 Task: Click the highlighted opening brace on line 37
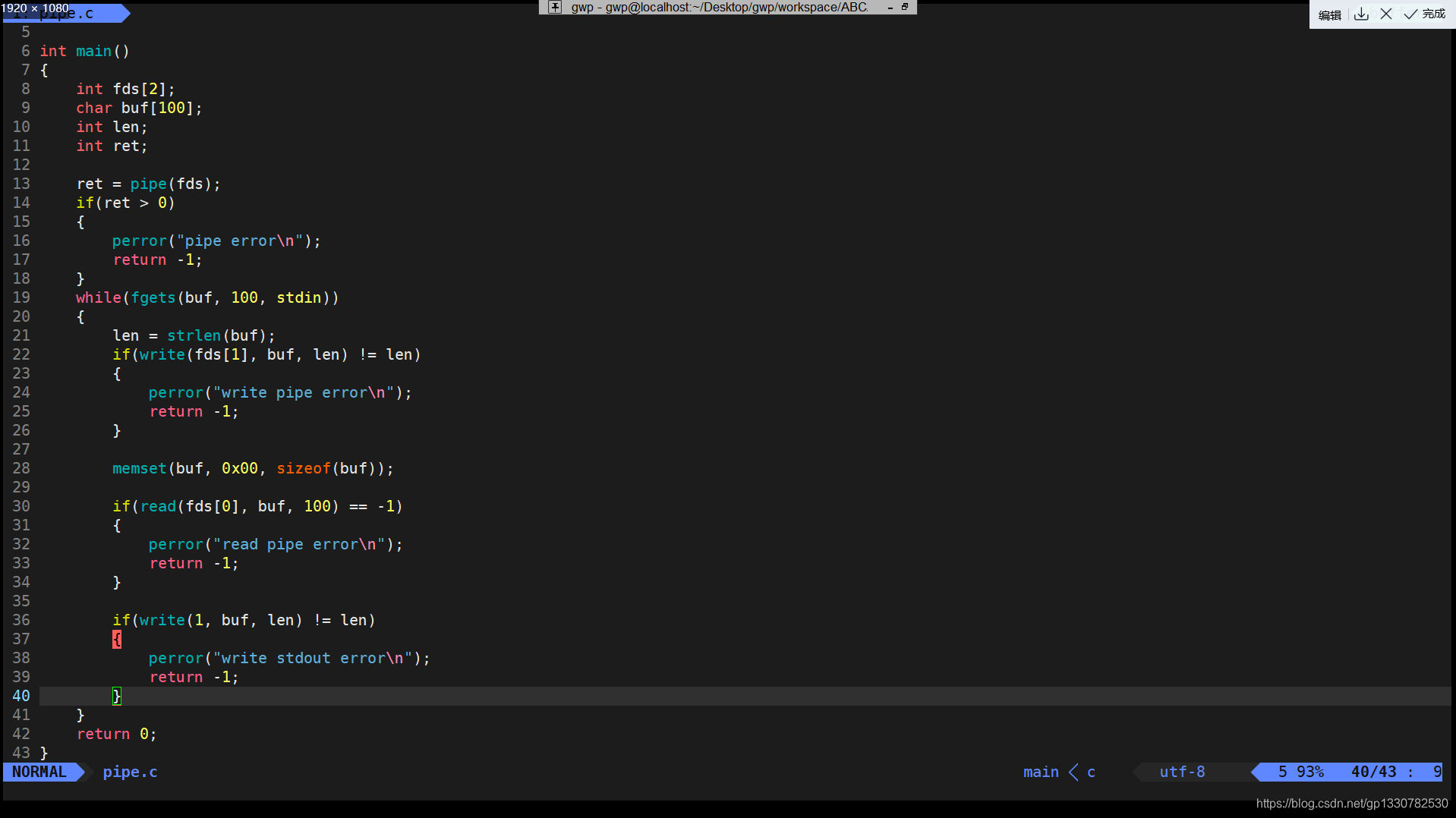[x=117, y=639]
